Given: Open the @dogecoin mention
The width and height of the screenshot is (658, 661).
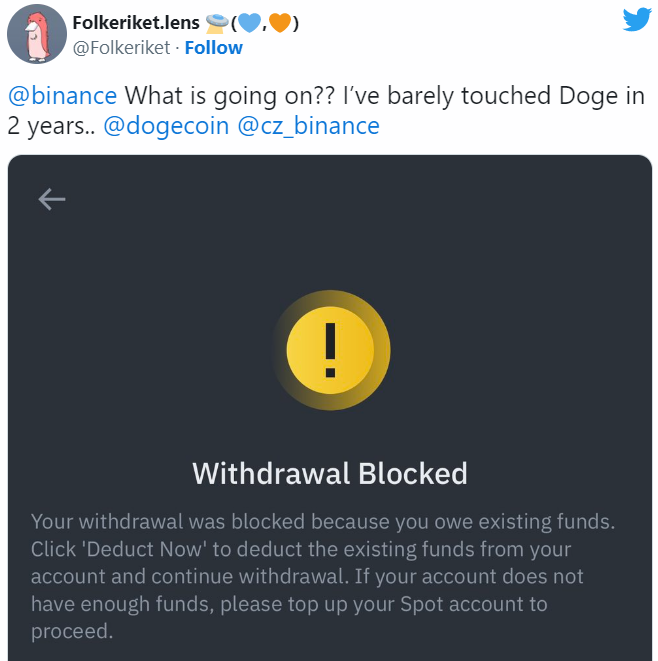Looking at the screenshot, I should [165, 126].
